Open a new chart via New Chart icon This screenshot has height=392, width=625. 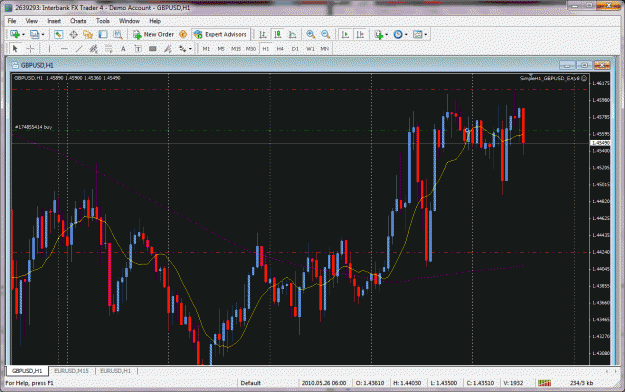pyautogui.click(x=15, y=35)
